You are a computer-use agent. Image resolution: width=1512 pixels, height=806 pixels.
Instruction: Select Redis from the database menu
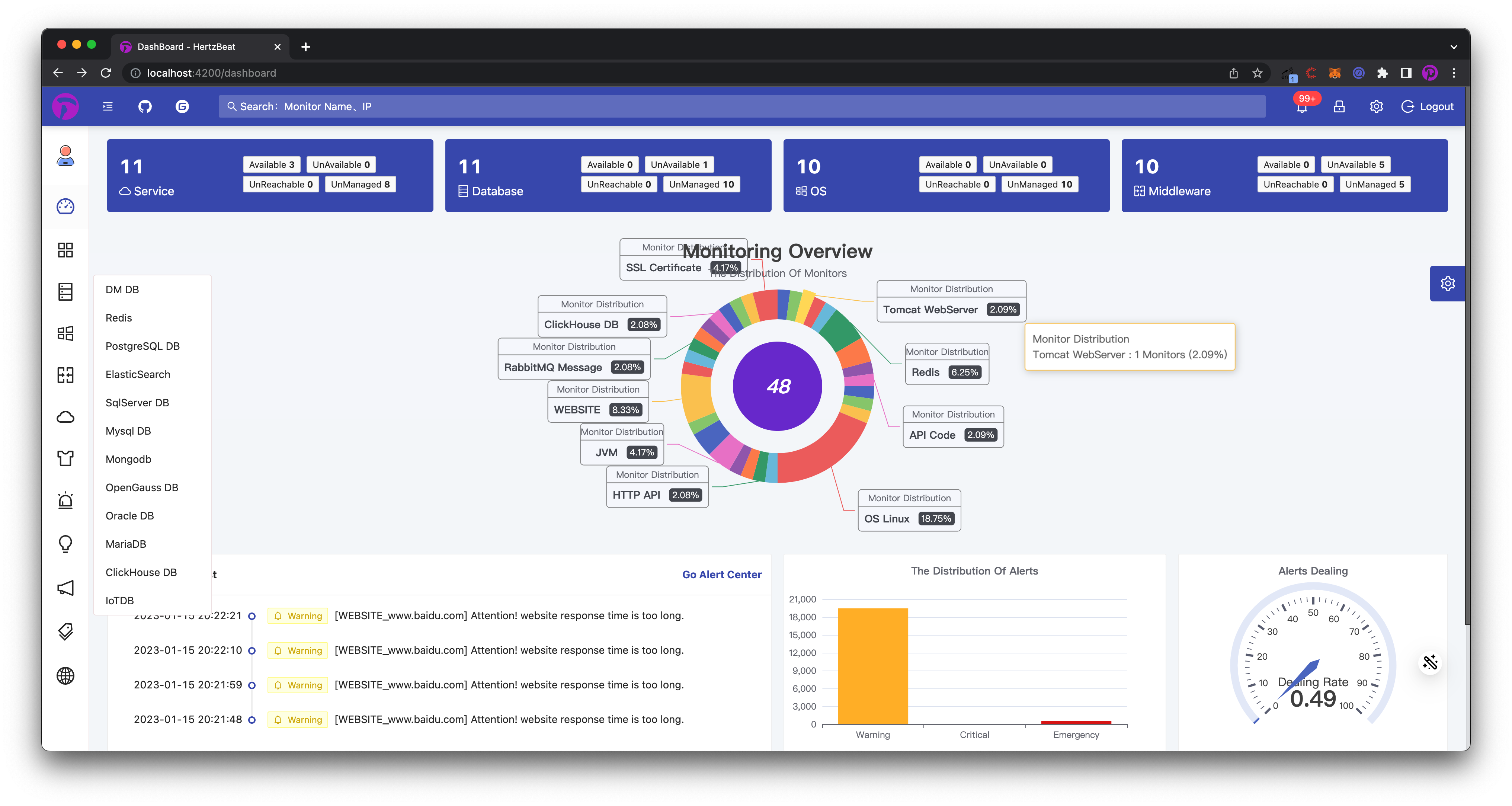119,317
